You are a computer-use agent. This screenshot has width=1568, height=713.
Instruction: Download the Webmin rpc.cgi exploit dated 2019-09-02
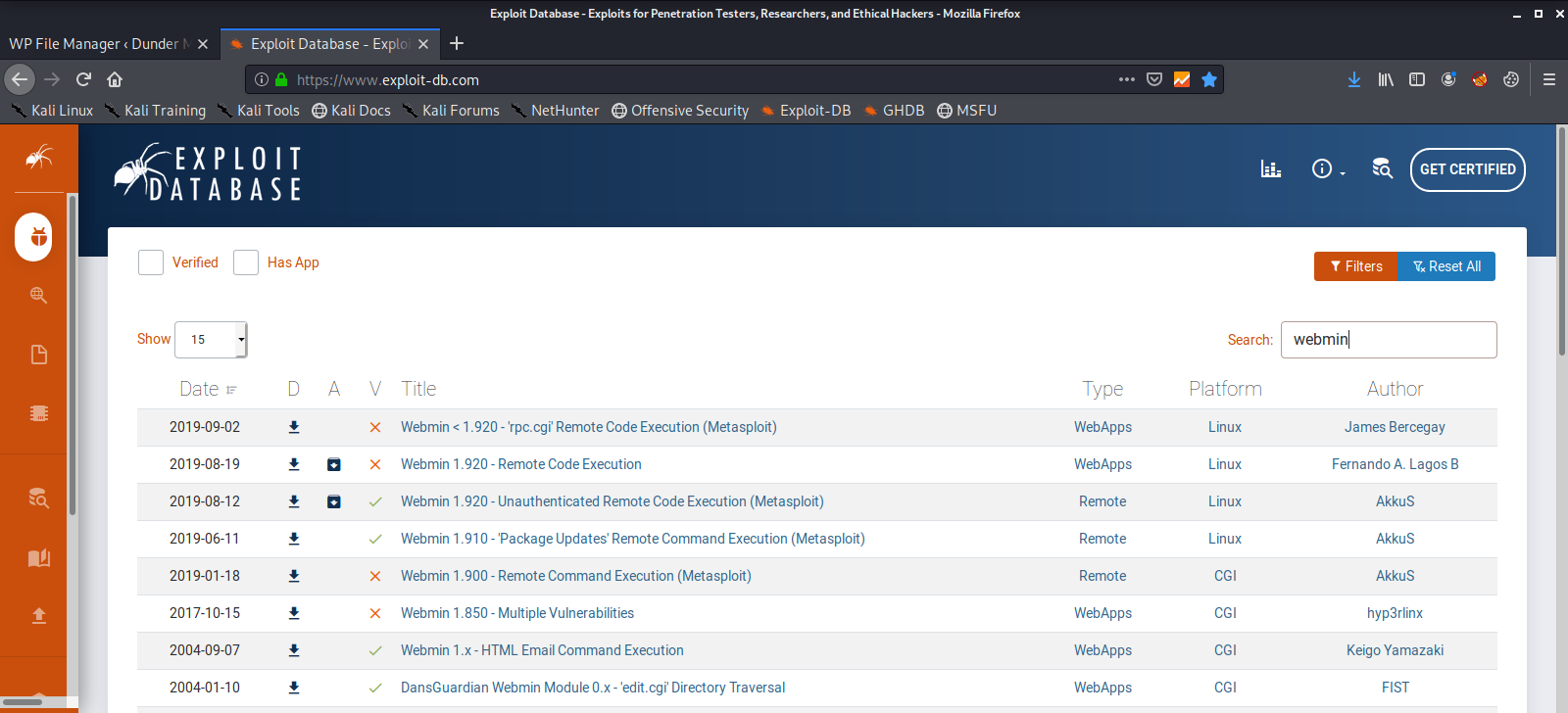(294, 427)
